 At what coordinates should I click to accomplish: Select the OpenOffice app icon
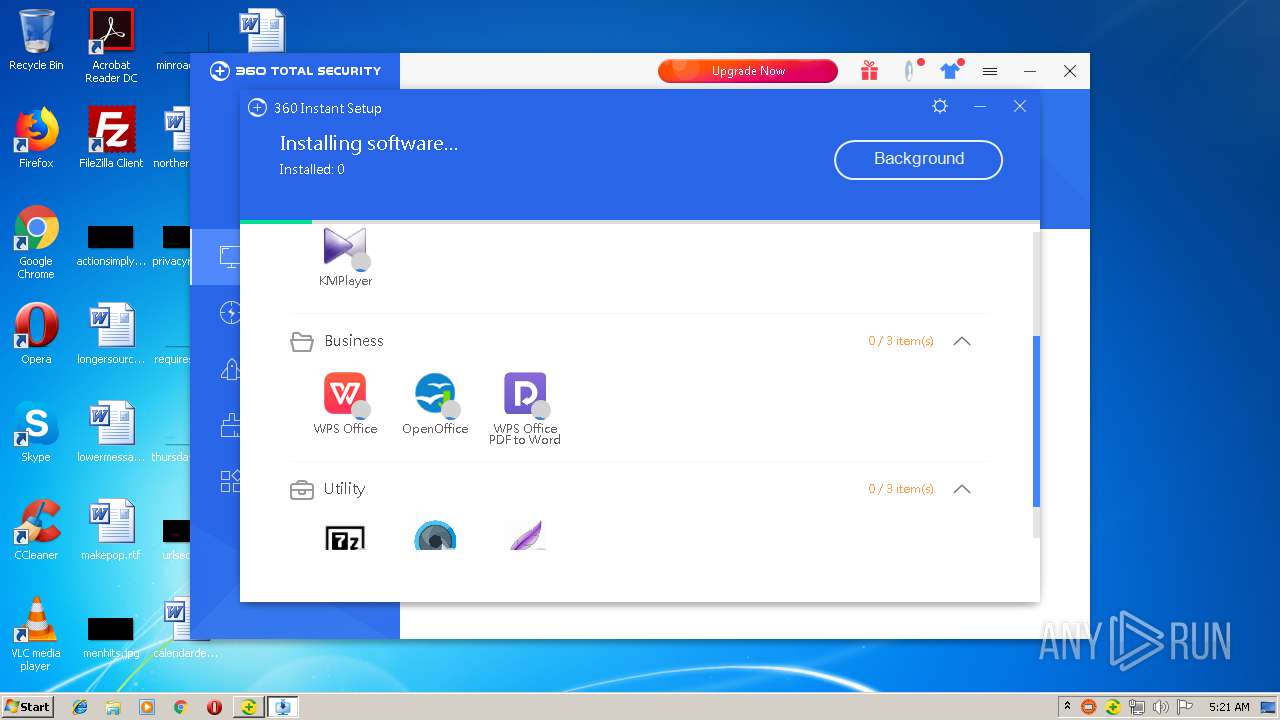[x=435, y=394]
